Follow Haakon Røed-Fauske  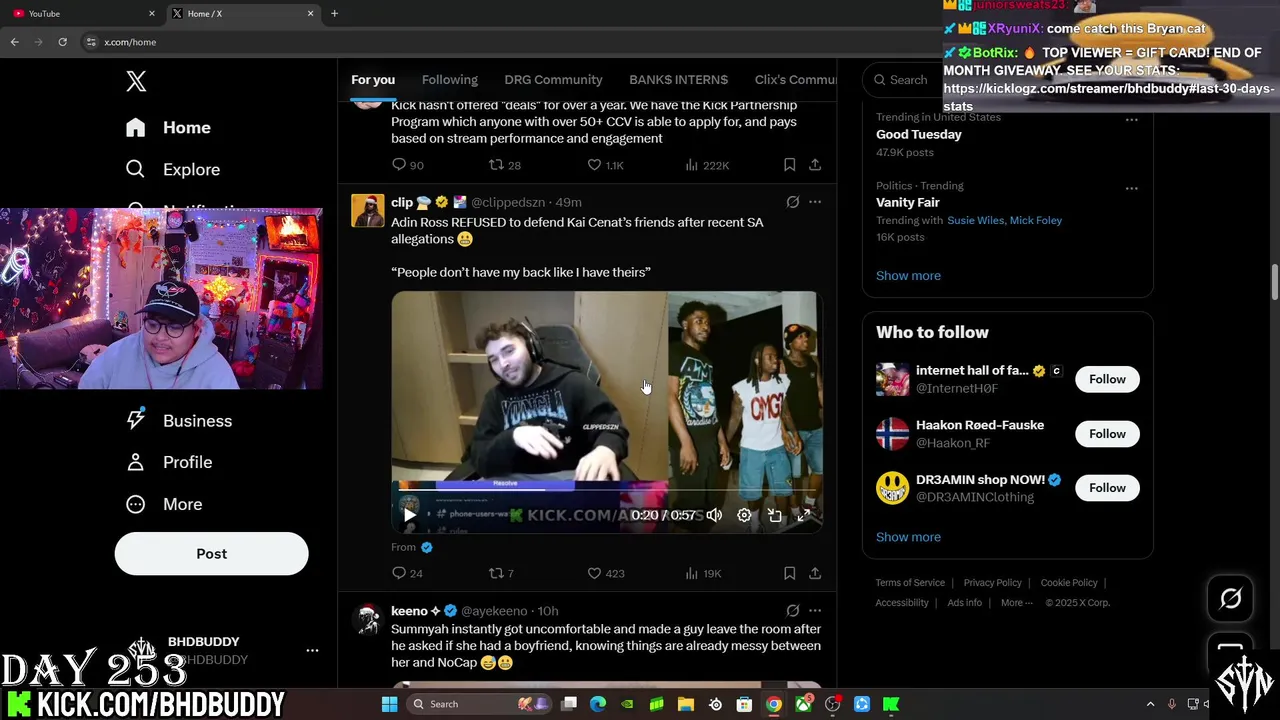(x=1107, y=433)
